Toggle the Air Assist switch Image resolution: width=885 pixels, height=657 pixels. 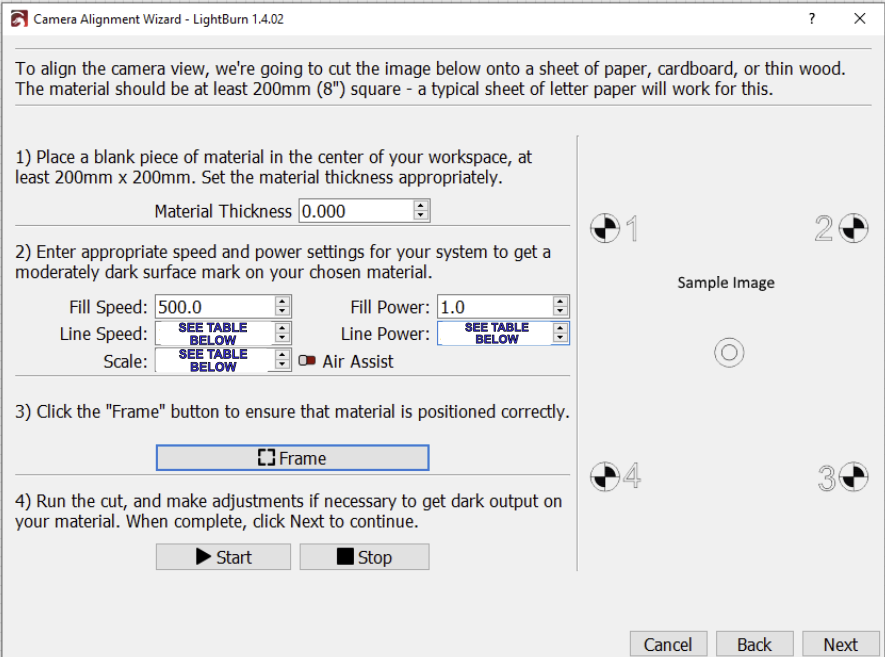coord(307,361)
